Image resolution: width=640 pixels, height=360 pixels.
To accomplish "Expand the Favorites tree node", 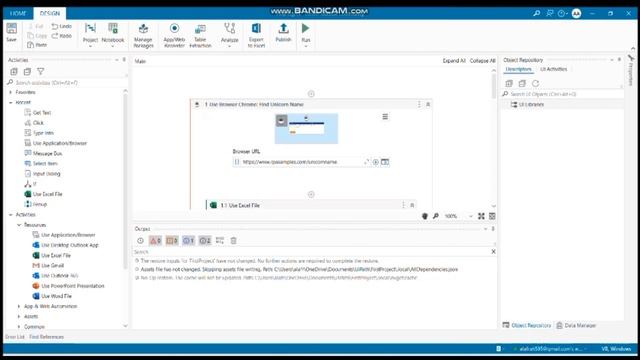I will (11, 92).
